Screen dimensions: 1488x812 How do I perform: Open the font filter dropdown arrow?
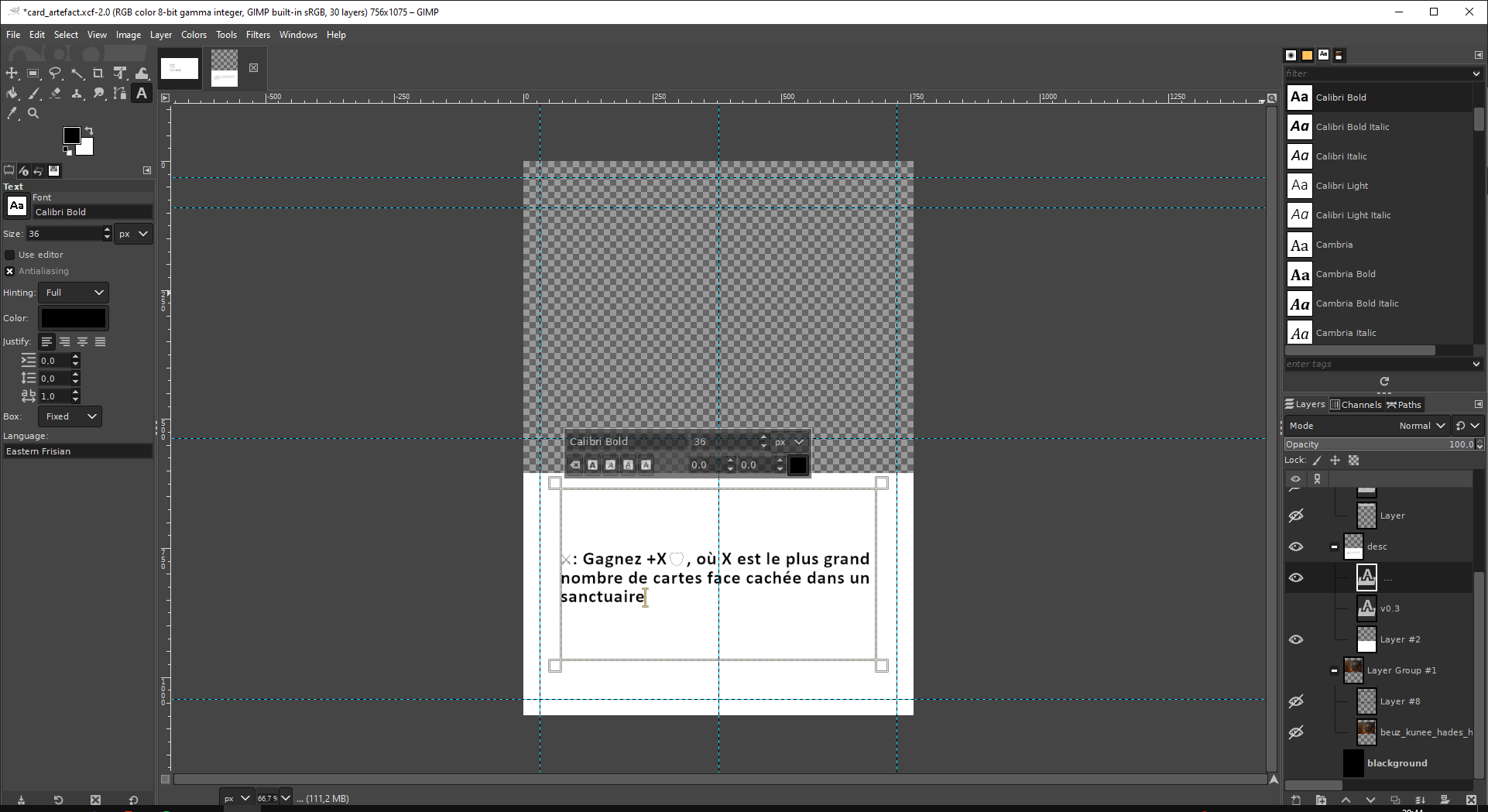pos(1476,74)
